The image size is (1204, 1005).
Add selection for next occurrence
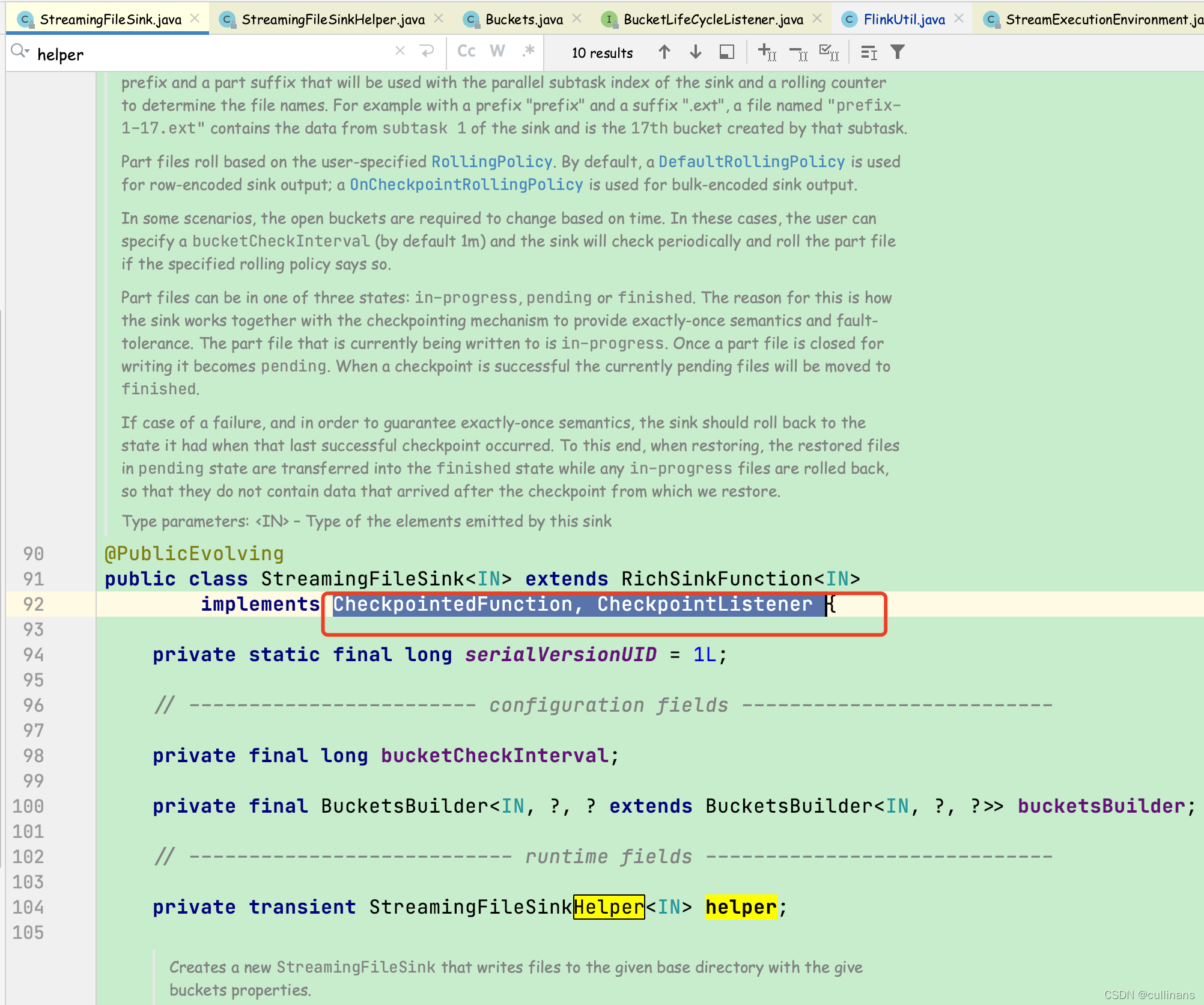pos(767,52)
